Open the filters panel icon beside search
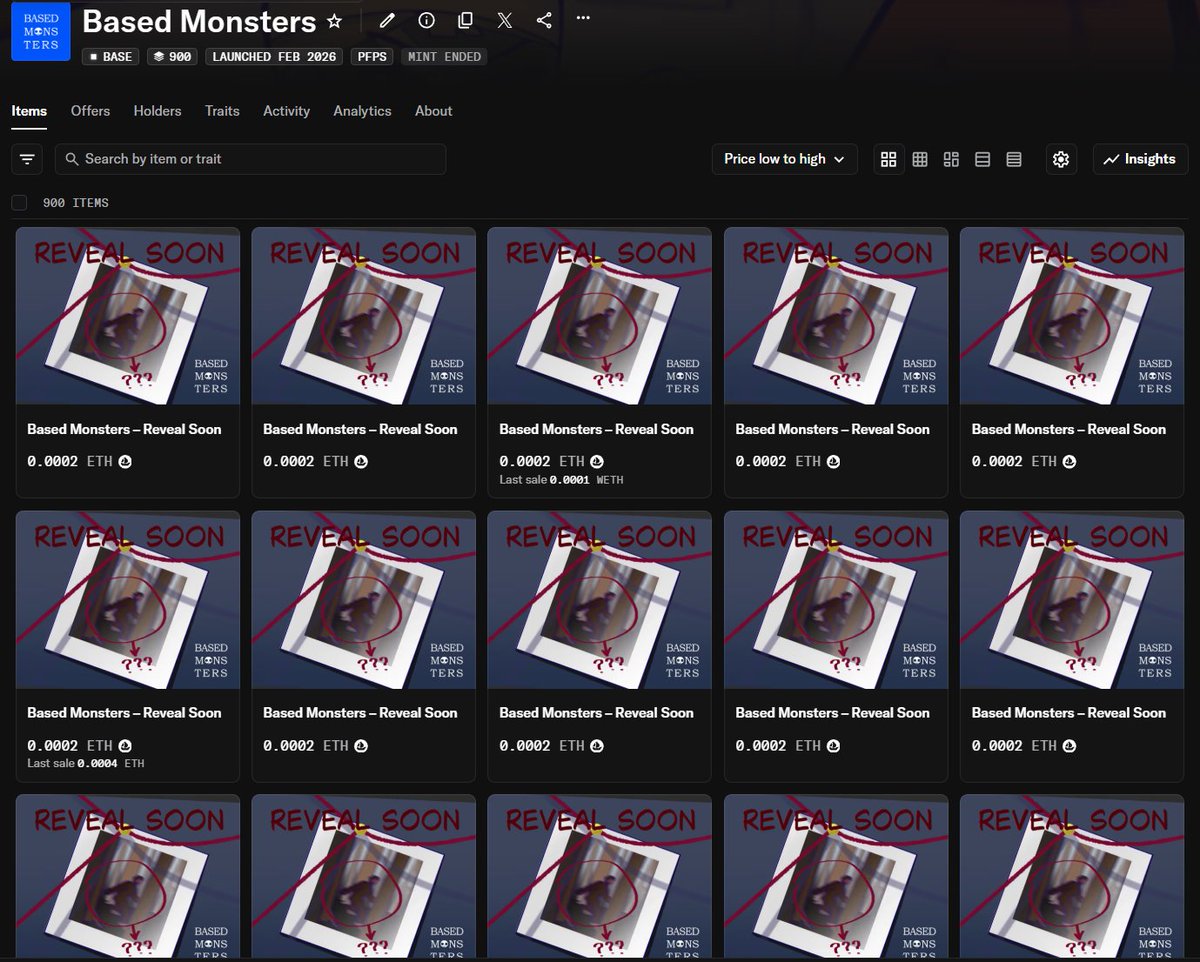The image size is (1200, 962). [x=27, y=159]
